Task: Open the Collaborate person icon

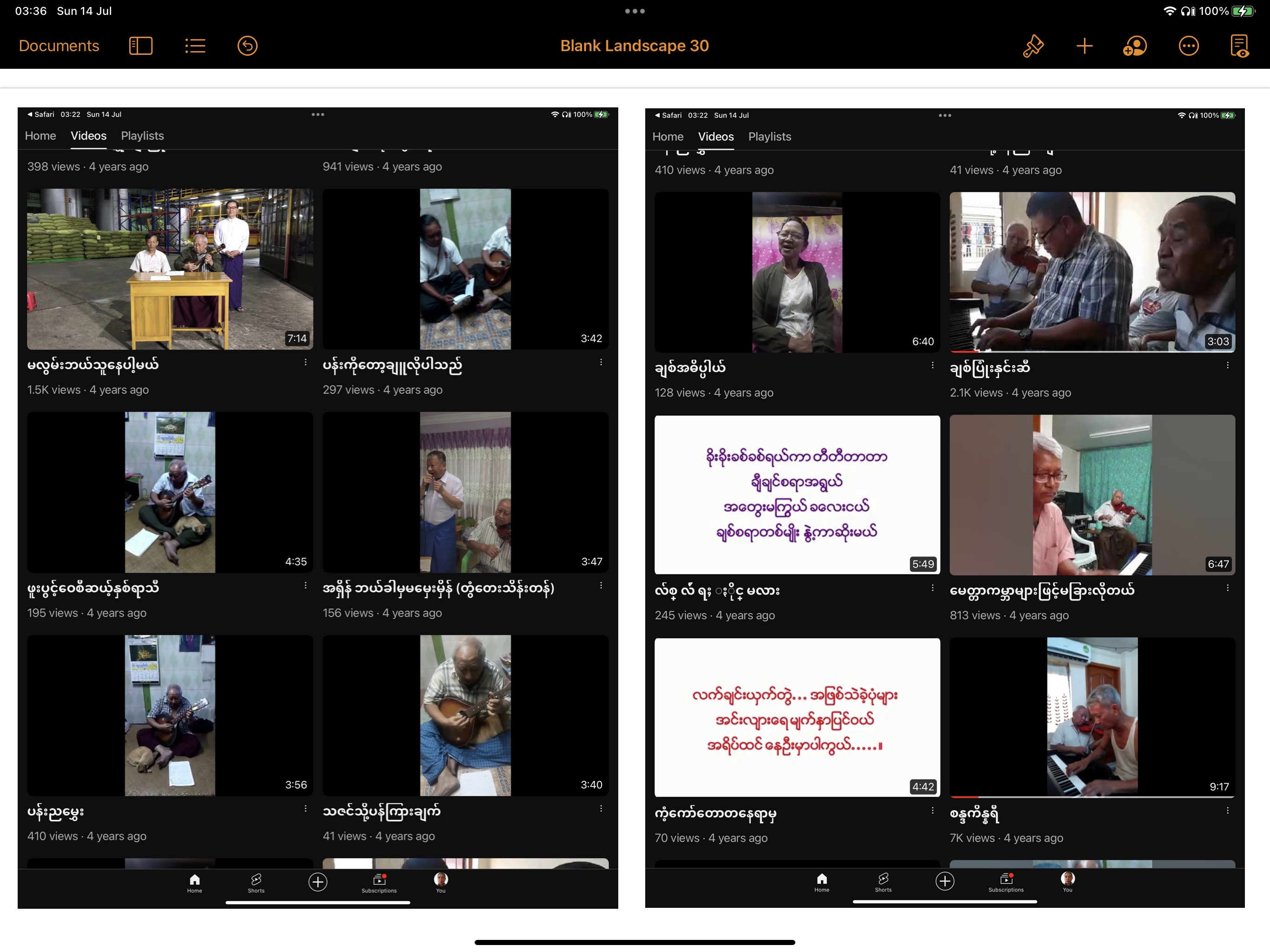Action: pyautogui.click(x=1135, y=46)
